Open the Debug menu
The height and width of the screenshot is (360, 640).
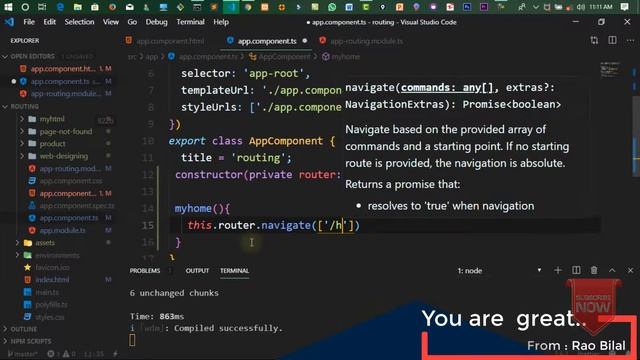click(156, 22)
